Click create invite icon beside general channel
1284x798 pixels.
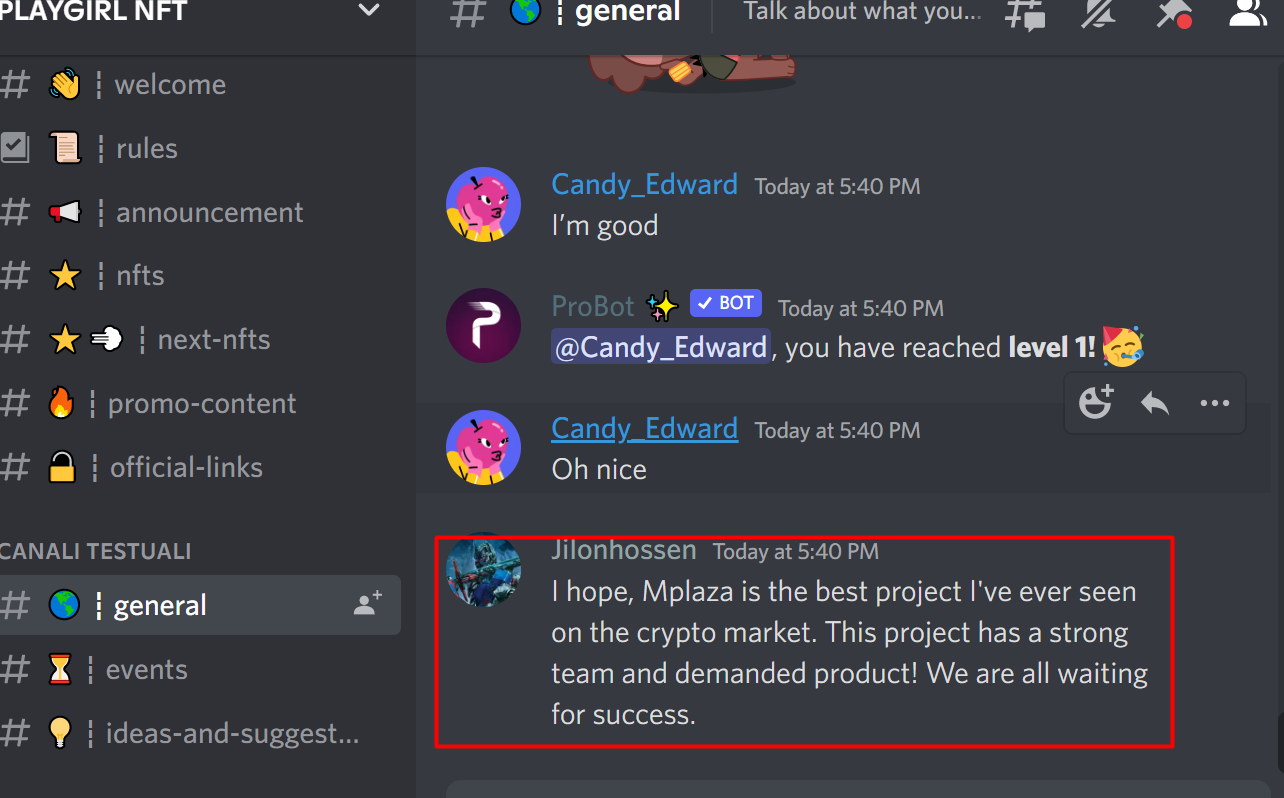[x=368, y=604]
